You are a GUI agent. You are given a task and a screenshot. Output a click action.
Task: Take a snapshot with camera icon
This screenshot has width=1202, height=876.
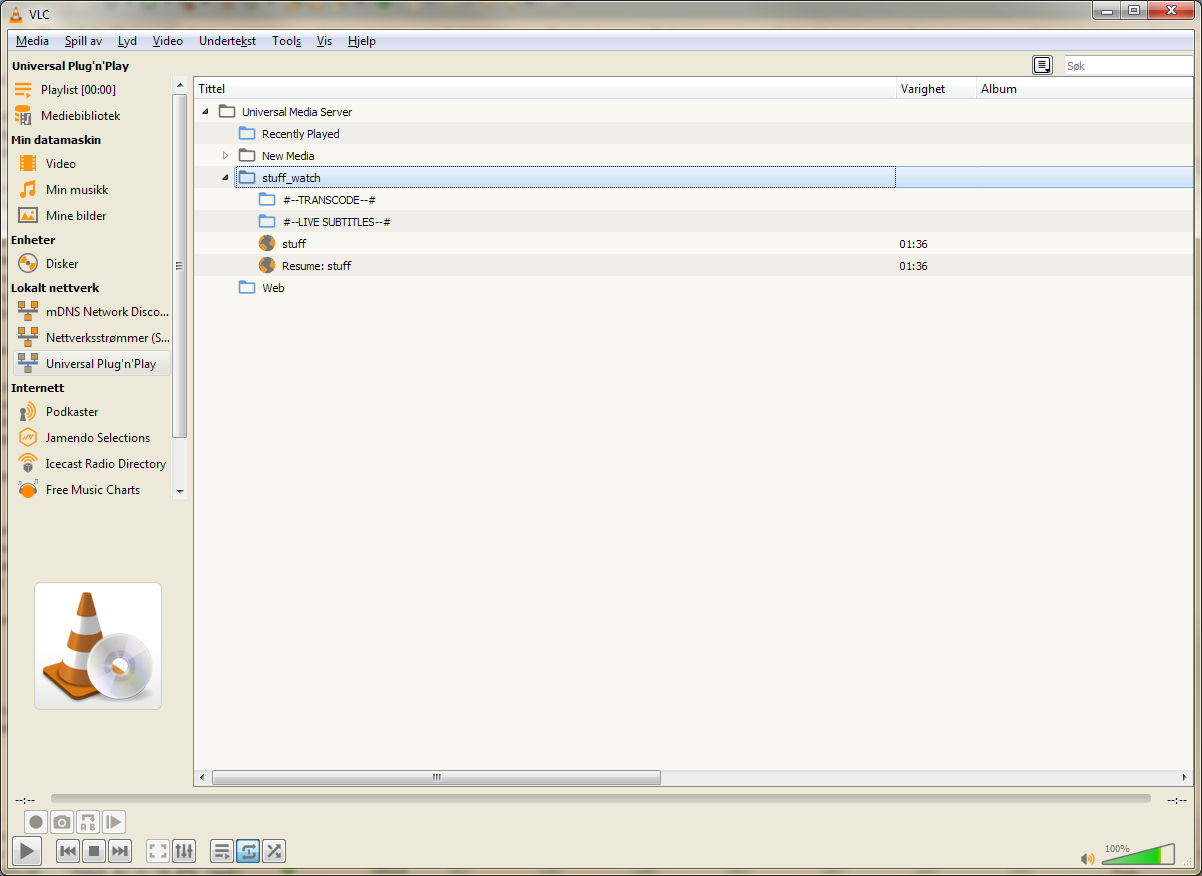point(62,822)
